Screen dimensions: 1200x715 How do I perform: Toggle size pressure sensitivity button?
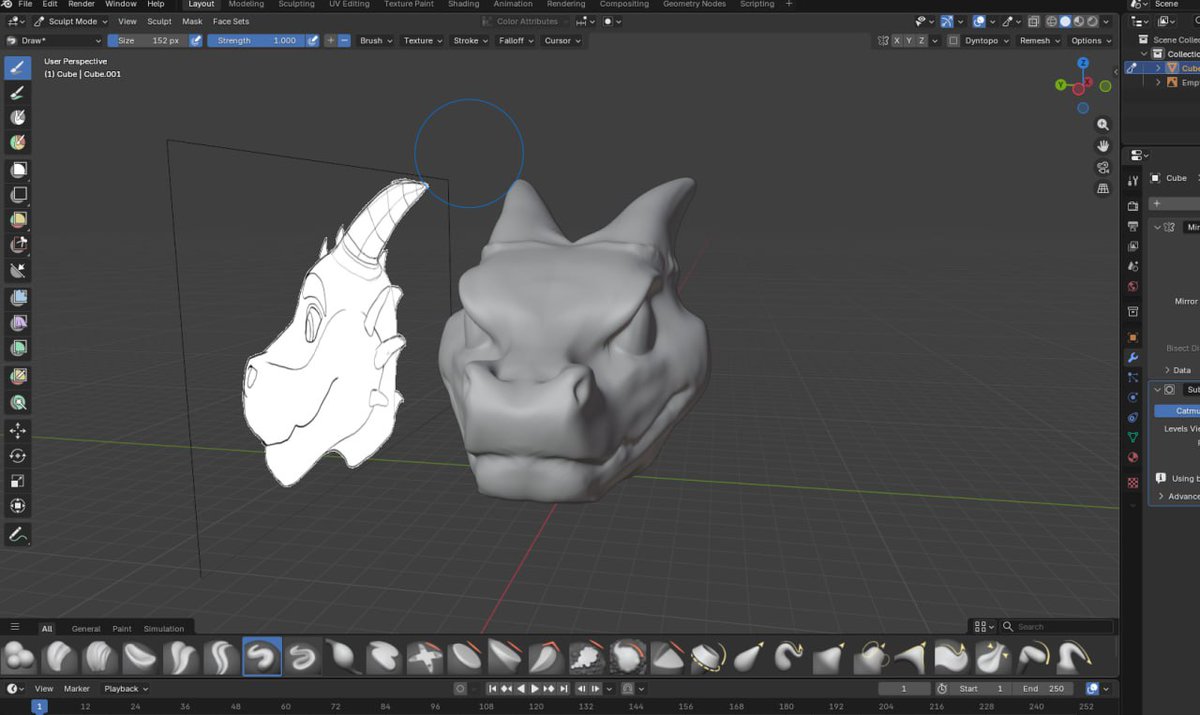coord(196,41)
